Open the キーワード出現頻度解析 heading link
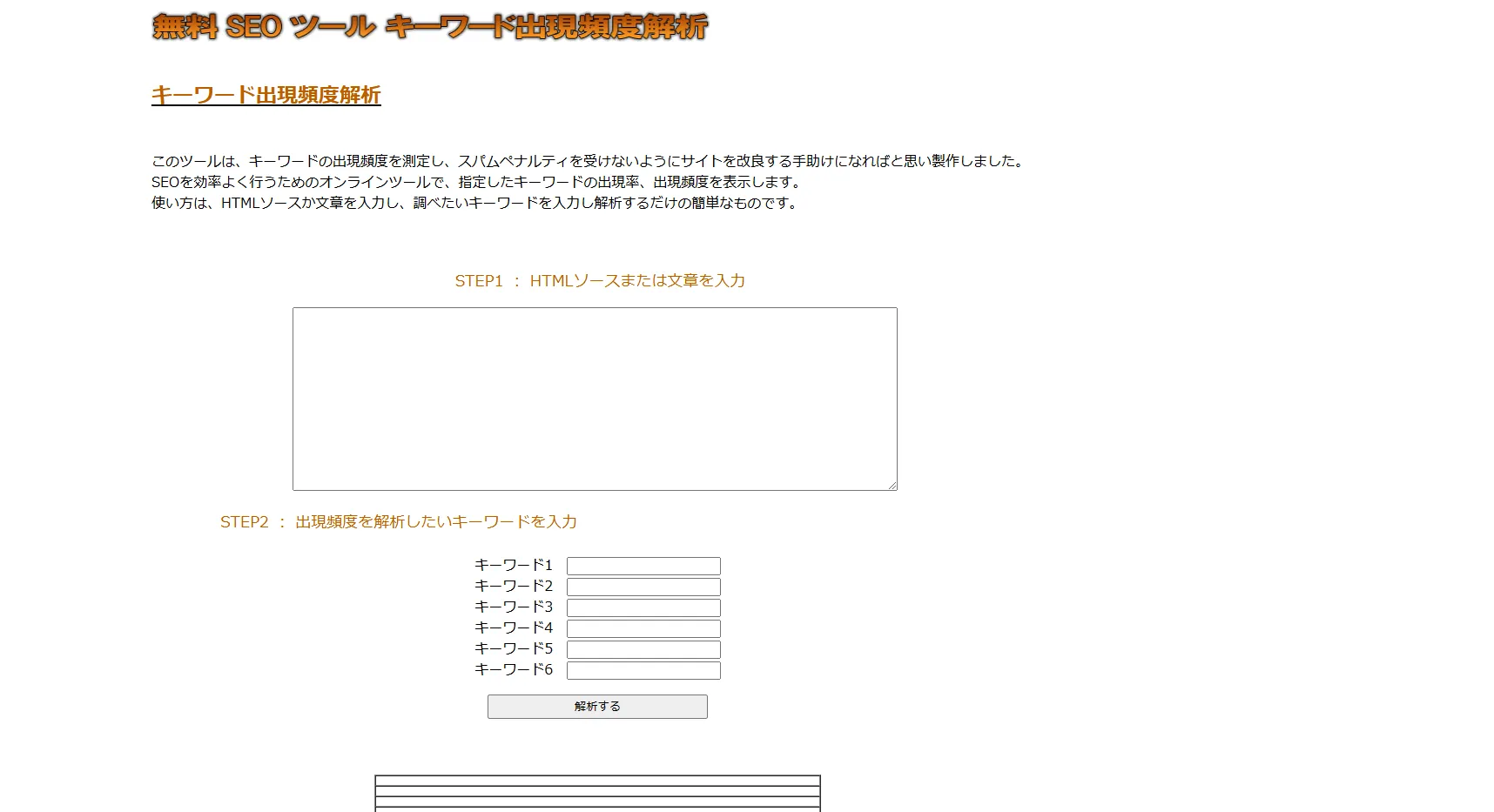Screen dimensions: 1494x812 pos(266,95)
